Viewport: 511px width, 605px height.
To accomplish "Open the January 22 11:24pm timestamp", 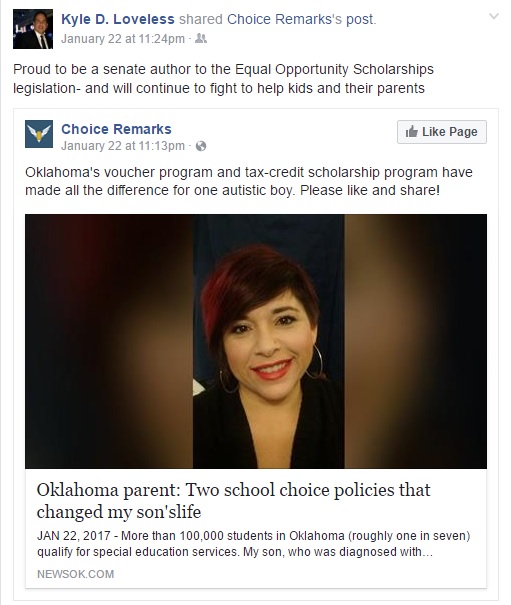I will click(x=123, y=39).
